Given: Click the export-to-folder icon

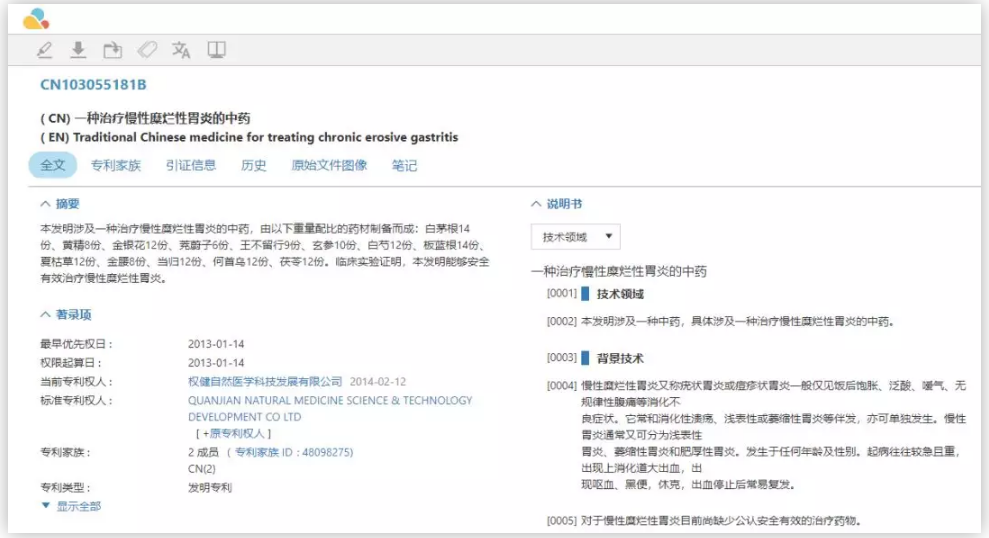Looking at the screenshot, I should [112, 50].
